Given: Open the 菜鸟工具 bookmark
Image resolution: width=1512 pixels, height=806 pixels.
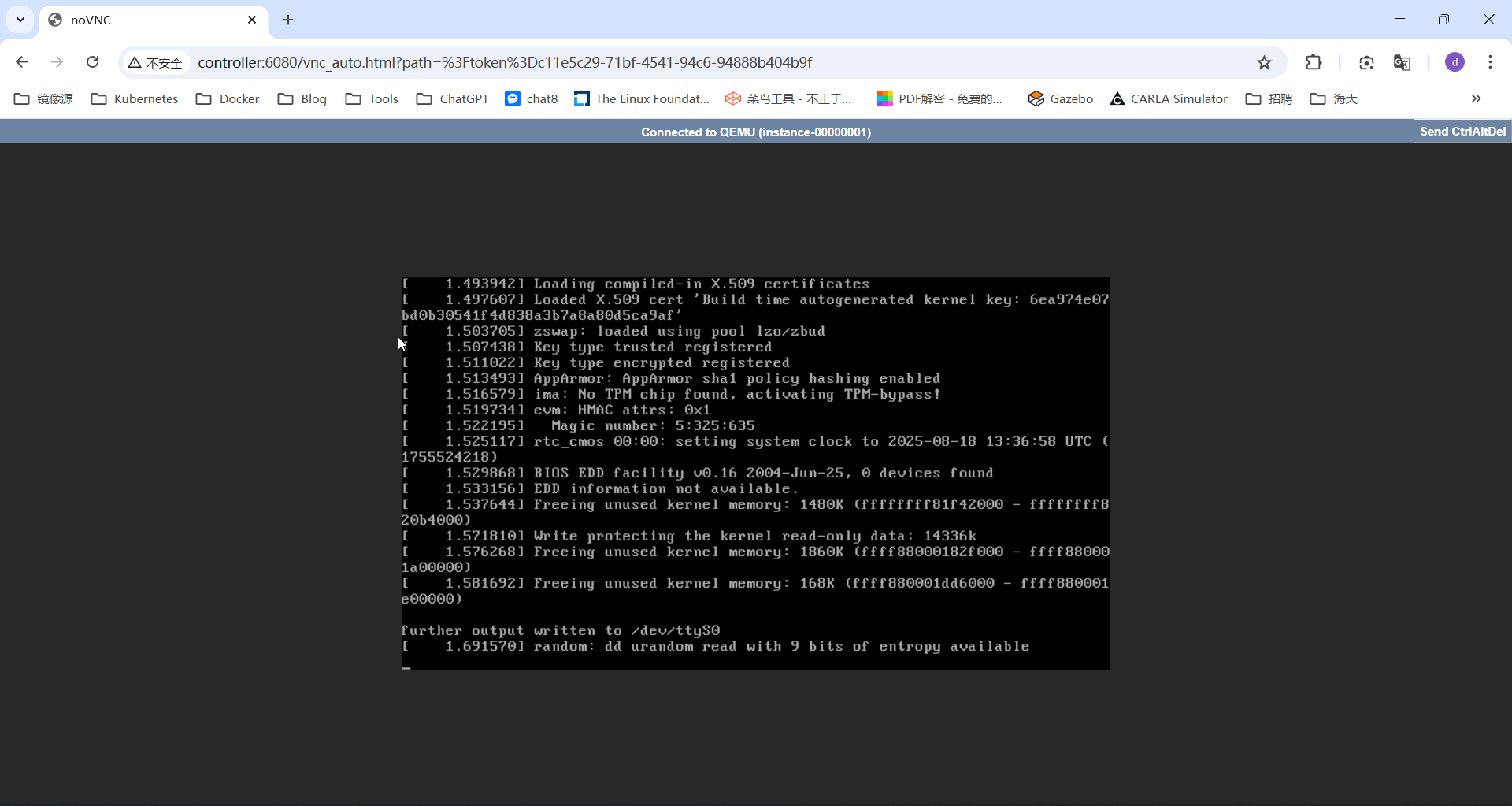Looking at the screenshot, I should coord(789,98).
